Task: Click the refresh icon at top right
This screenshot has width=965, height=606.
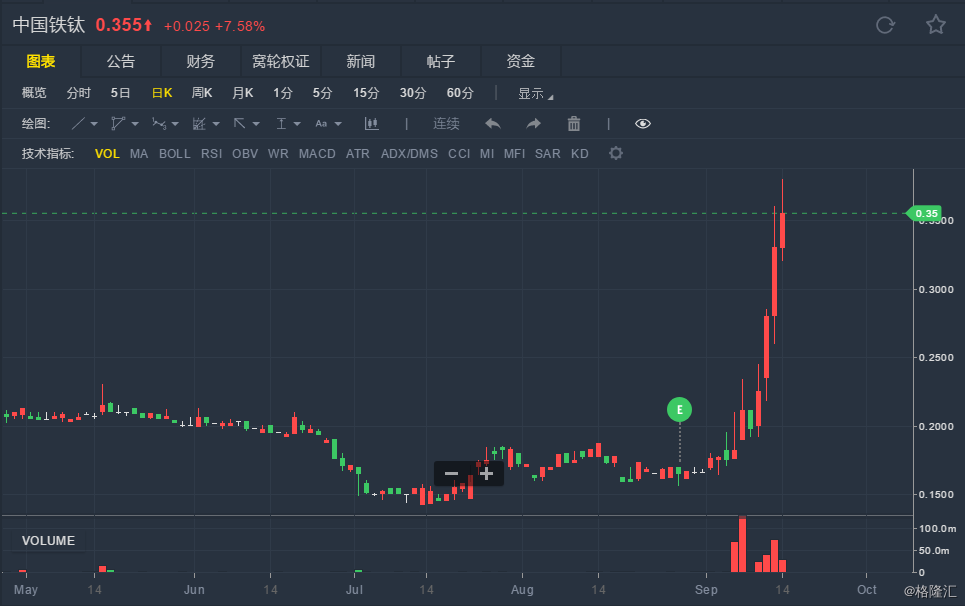Action: click(x=885, y=25)
